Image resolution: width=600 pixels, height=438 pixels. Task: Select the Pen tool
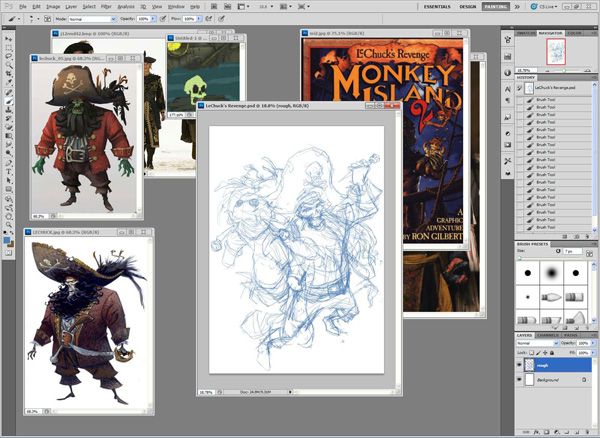pyautogui.click(x=8, y=163)
